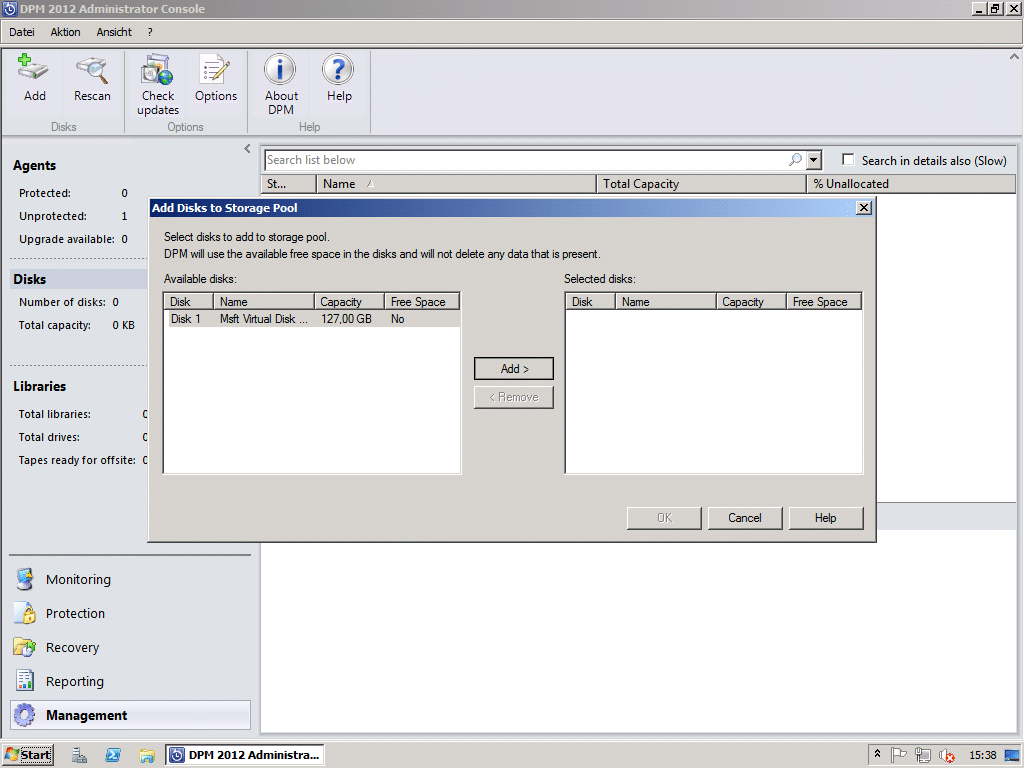Open the Help question mark icon

pyautogui.click(x=339, y=78)
